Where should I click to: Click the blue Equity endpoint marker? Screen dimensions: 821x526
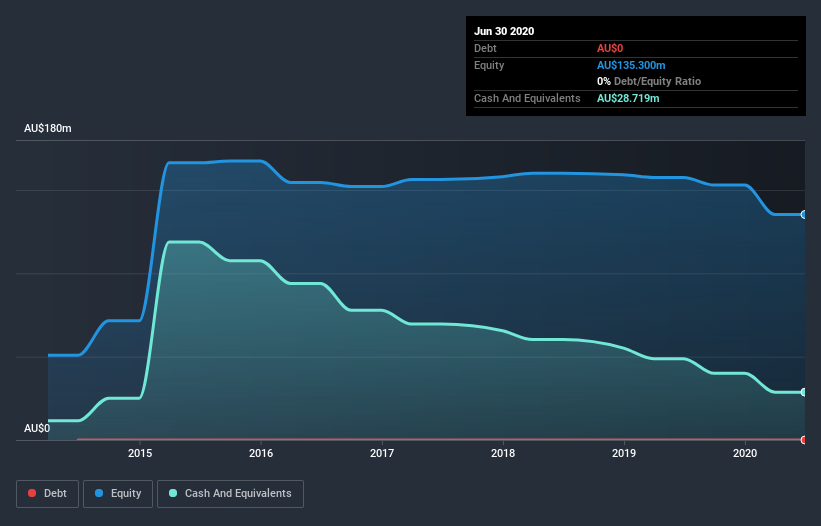[x=804, y=215]
